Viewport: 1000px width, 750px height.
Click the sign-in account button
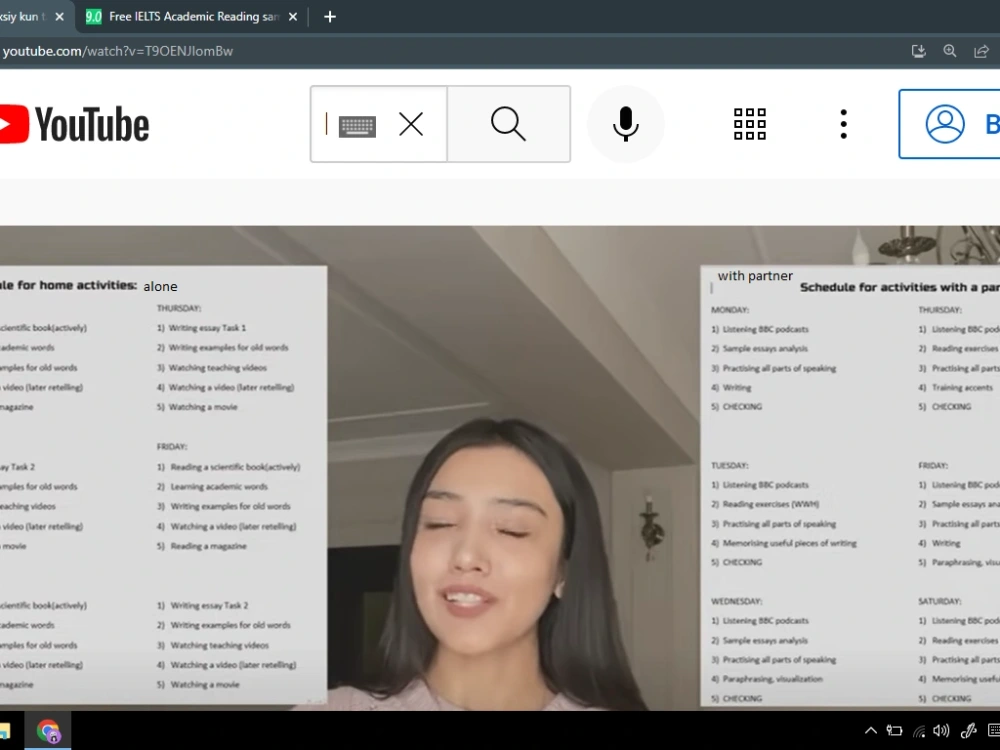click(x=950, y=124)
